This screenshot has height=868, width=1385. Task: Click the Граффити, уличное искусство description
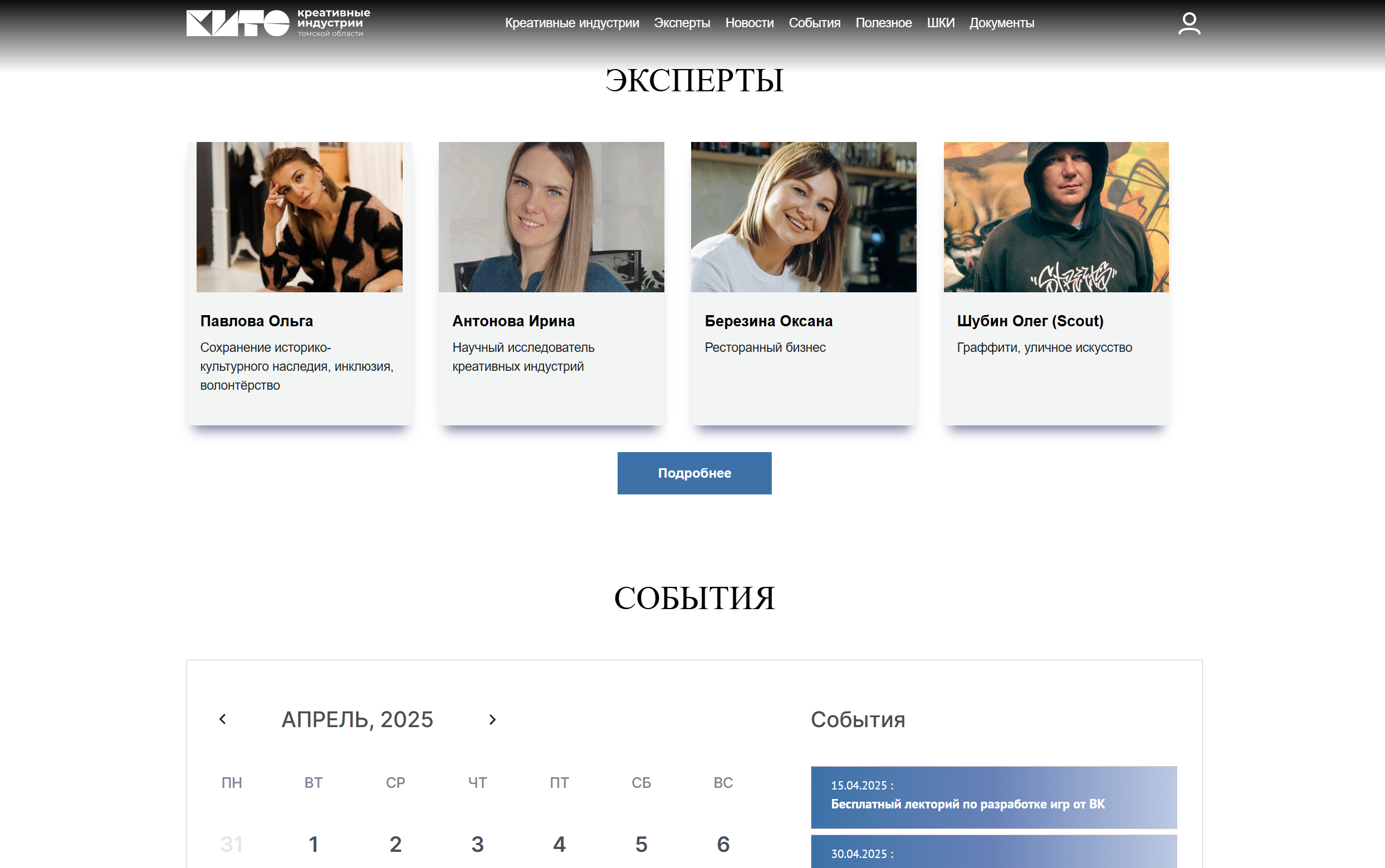click(1045, 347)
